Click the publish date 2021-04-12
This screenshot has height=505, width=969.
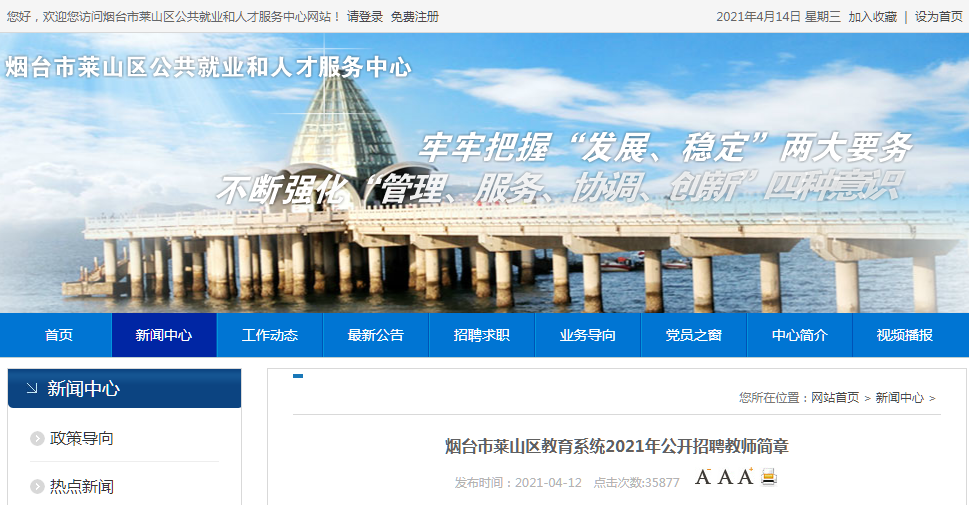(548, 483)
